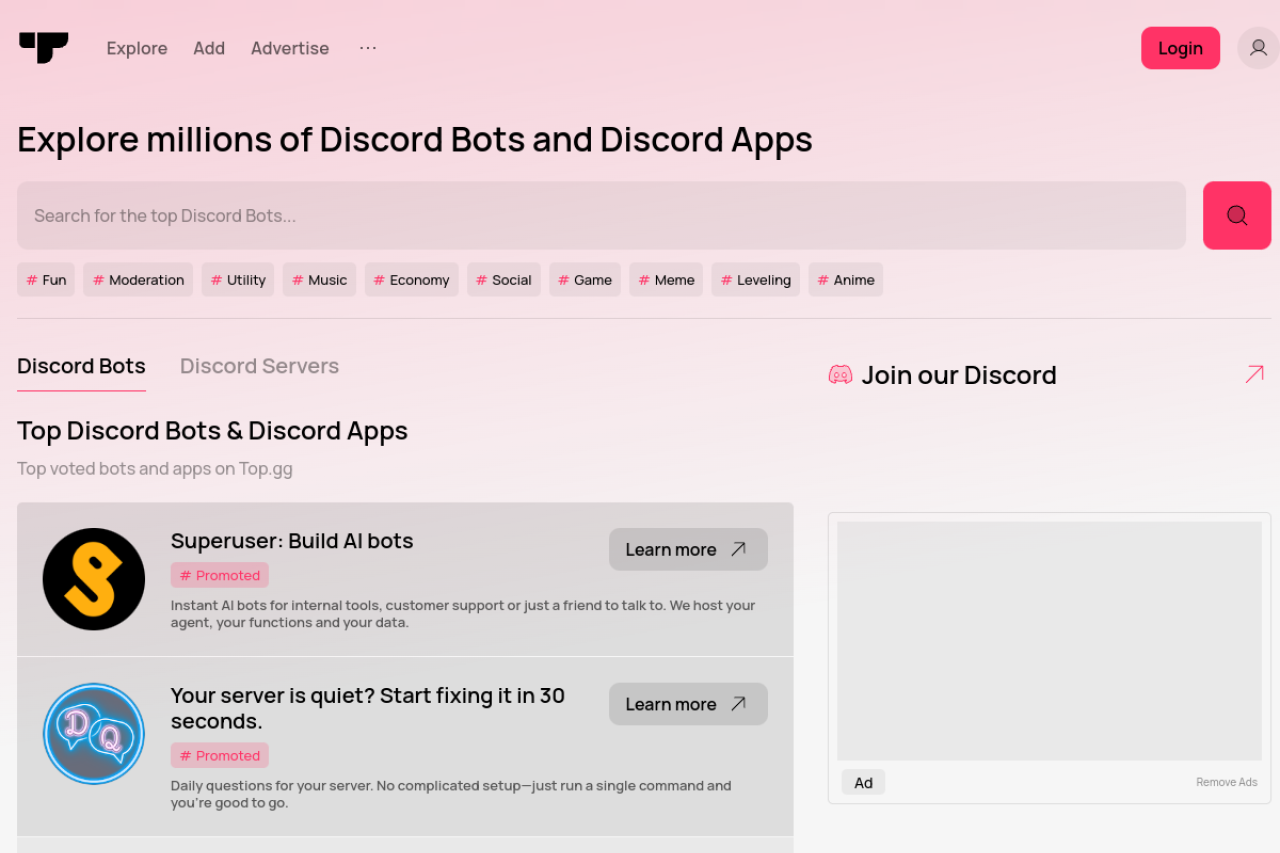
Task: Open the Superuser bot logo
Action: (94, 579)
